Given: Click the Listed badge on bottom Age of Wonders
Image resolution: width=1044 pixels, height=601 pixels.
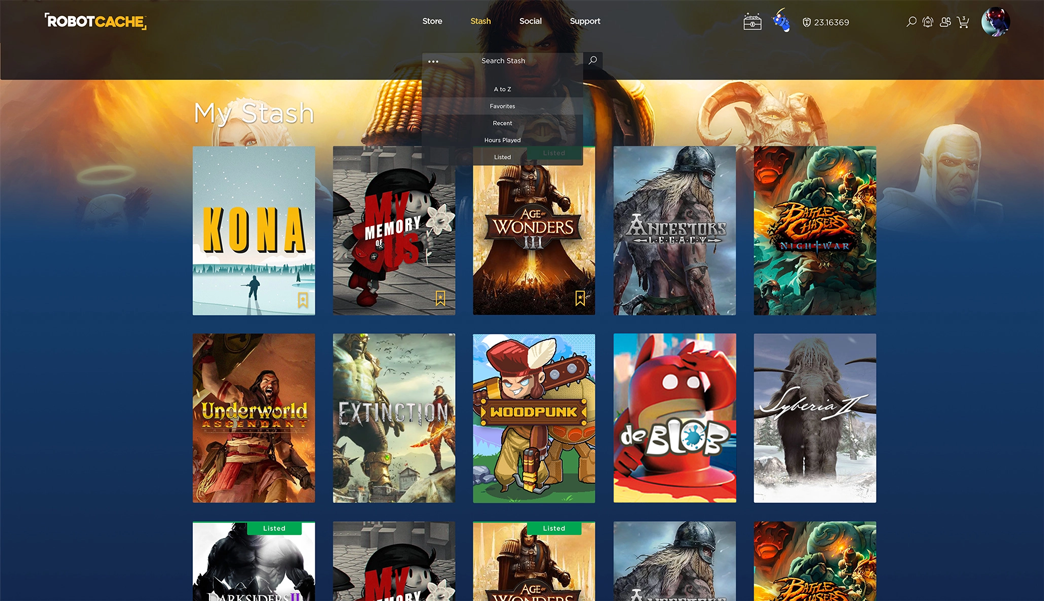Looking at the screenshot, I should click(x=554, y=528).
